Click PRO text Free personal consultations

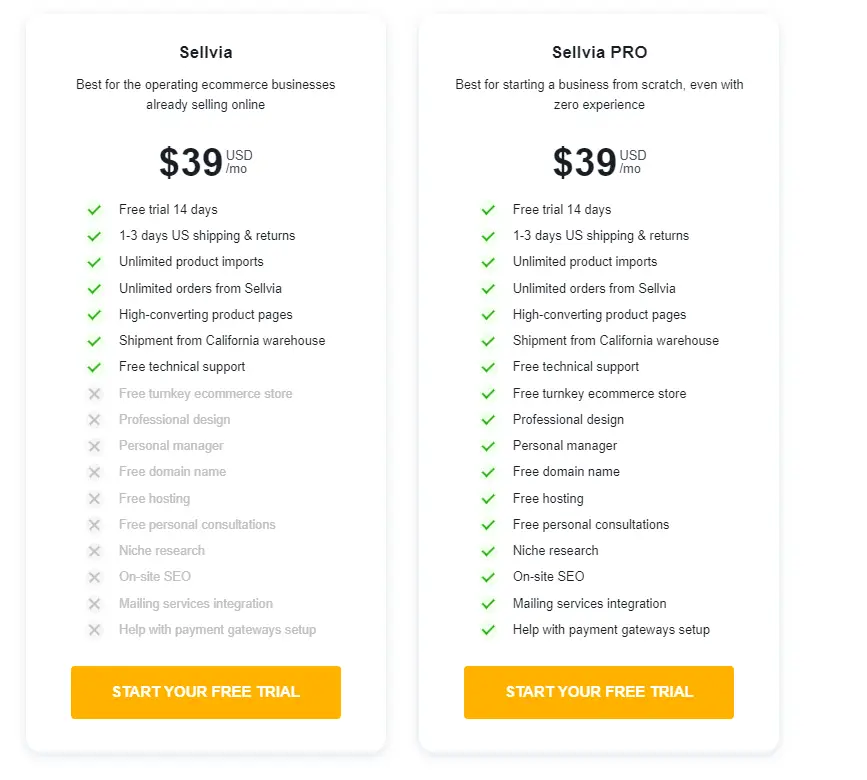tap(591, 525)
